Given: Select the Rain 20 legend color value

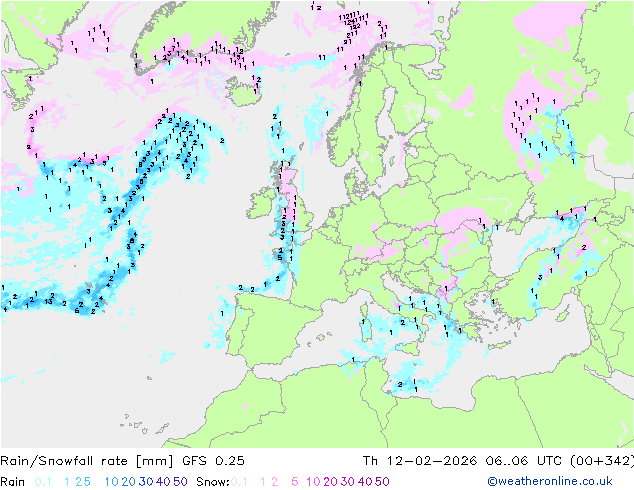Looking at the screenshot, I should (x=129, y=482).
